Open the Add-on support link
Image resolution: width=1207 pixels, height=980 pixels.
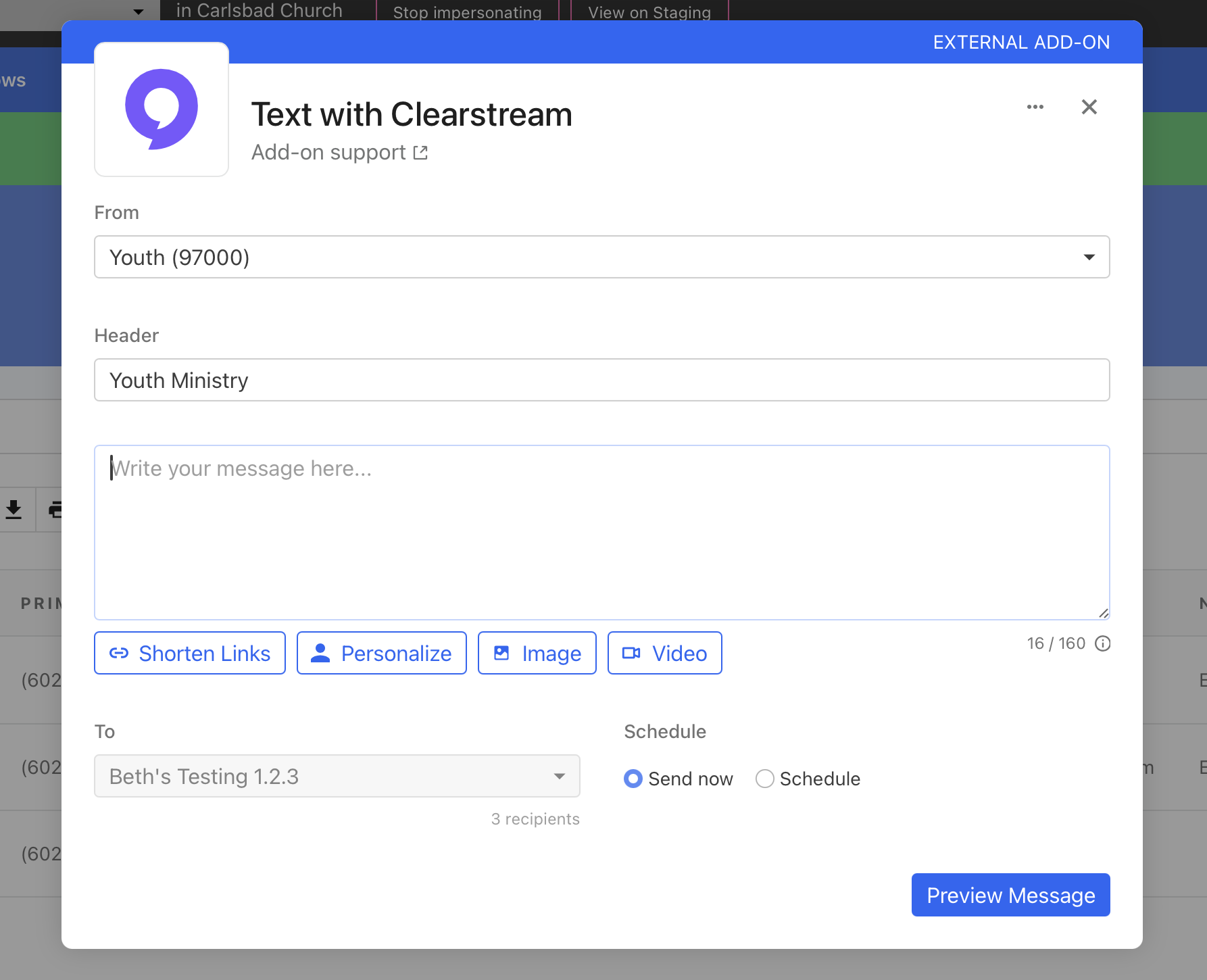pyautogui.click(x=339, y=153)
